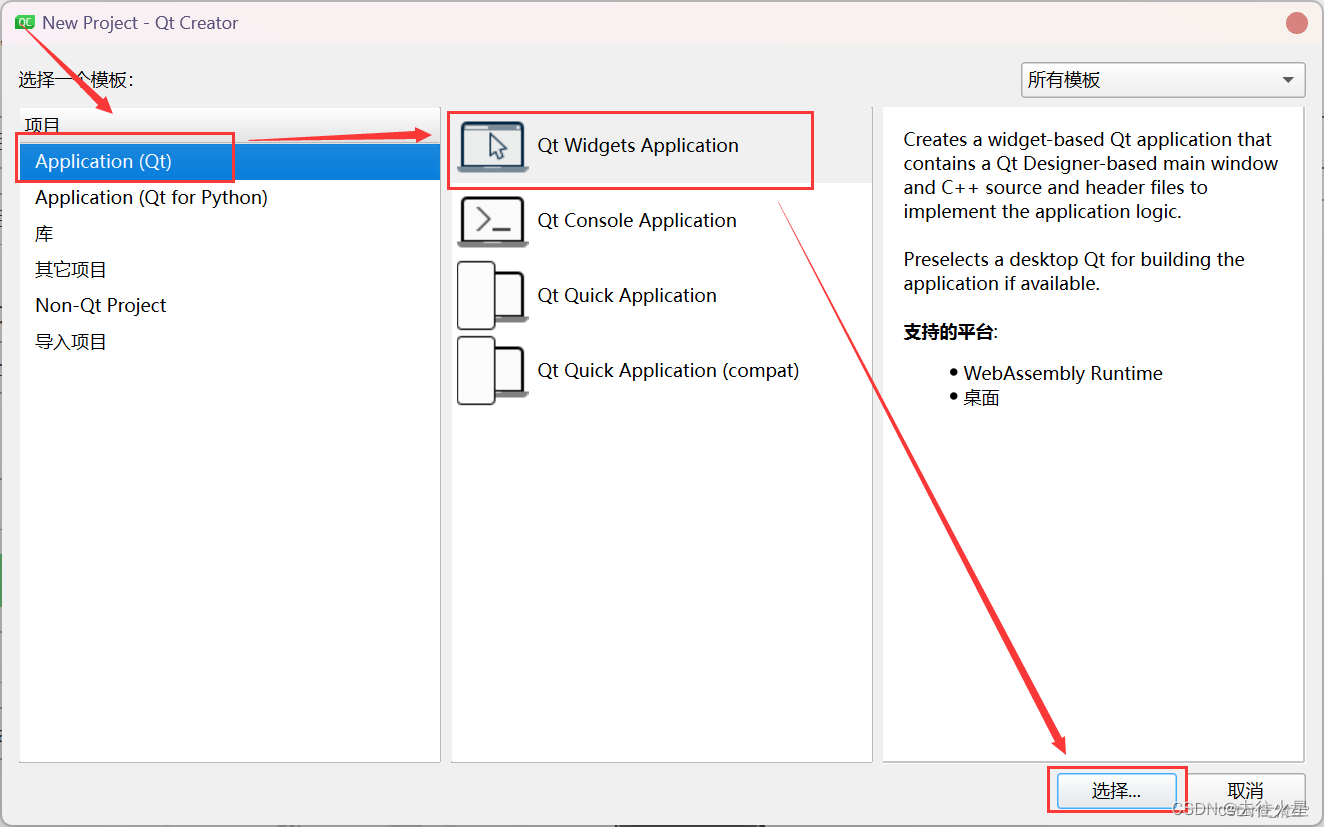Select Application (Qt) category
This screenshot has height=827, width=1324.
230,162
